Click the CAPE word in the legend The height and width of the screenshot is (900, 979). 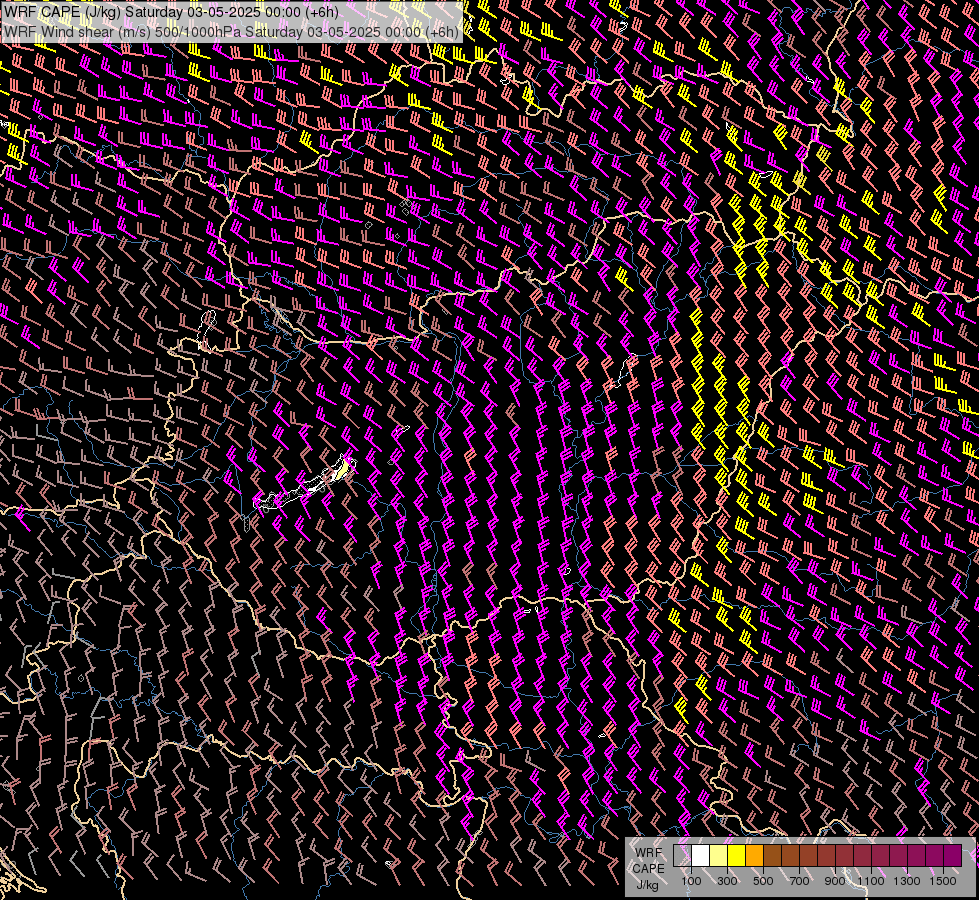coord(648,869)
